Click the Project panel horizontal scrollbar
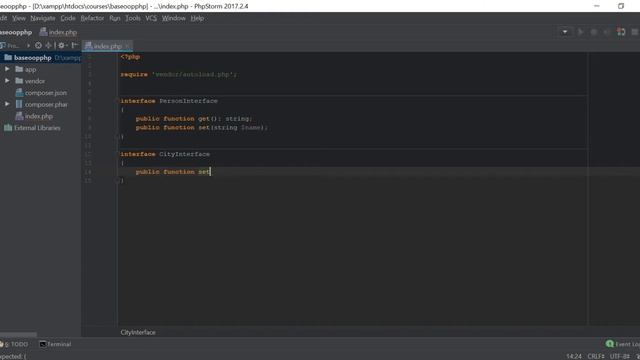This screenshot has width=640, height=360. tap(18, 334)
